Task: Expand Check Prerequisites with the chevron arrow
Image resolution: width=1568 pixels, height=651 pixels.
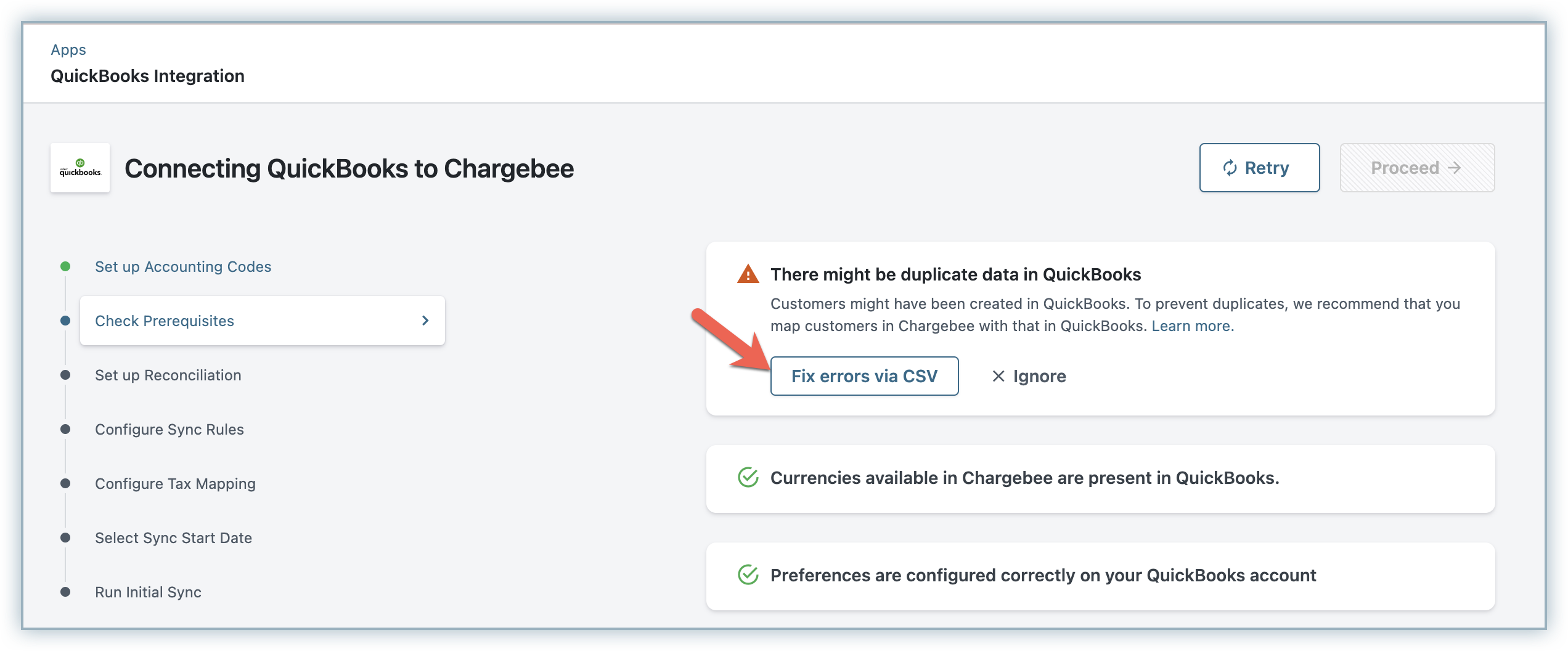Action: click(425, 321)
